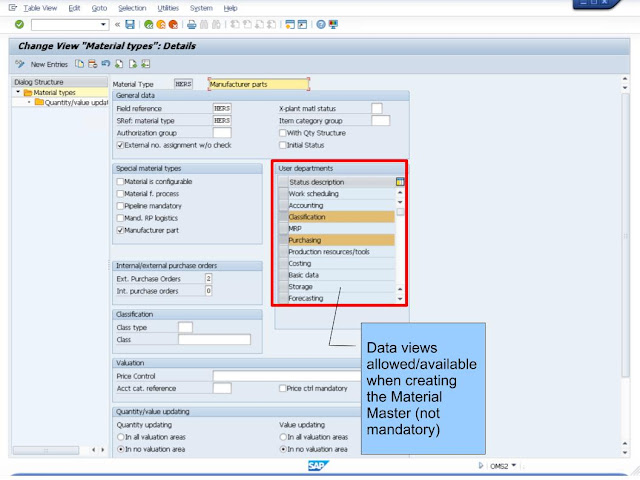Open the Edit menu
This screenshot has height=480, width=640.
pyautogui.click(x=74, y=8)
